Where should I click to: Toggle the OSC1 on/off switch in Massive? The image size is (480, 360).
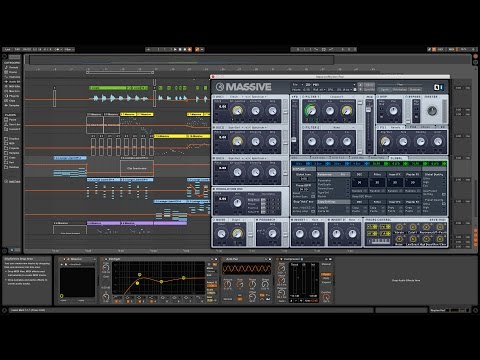[x=214, y=97]
